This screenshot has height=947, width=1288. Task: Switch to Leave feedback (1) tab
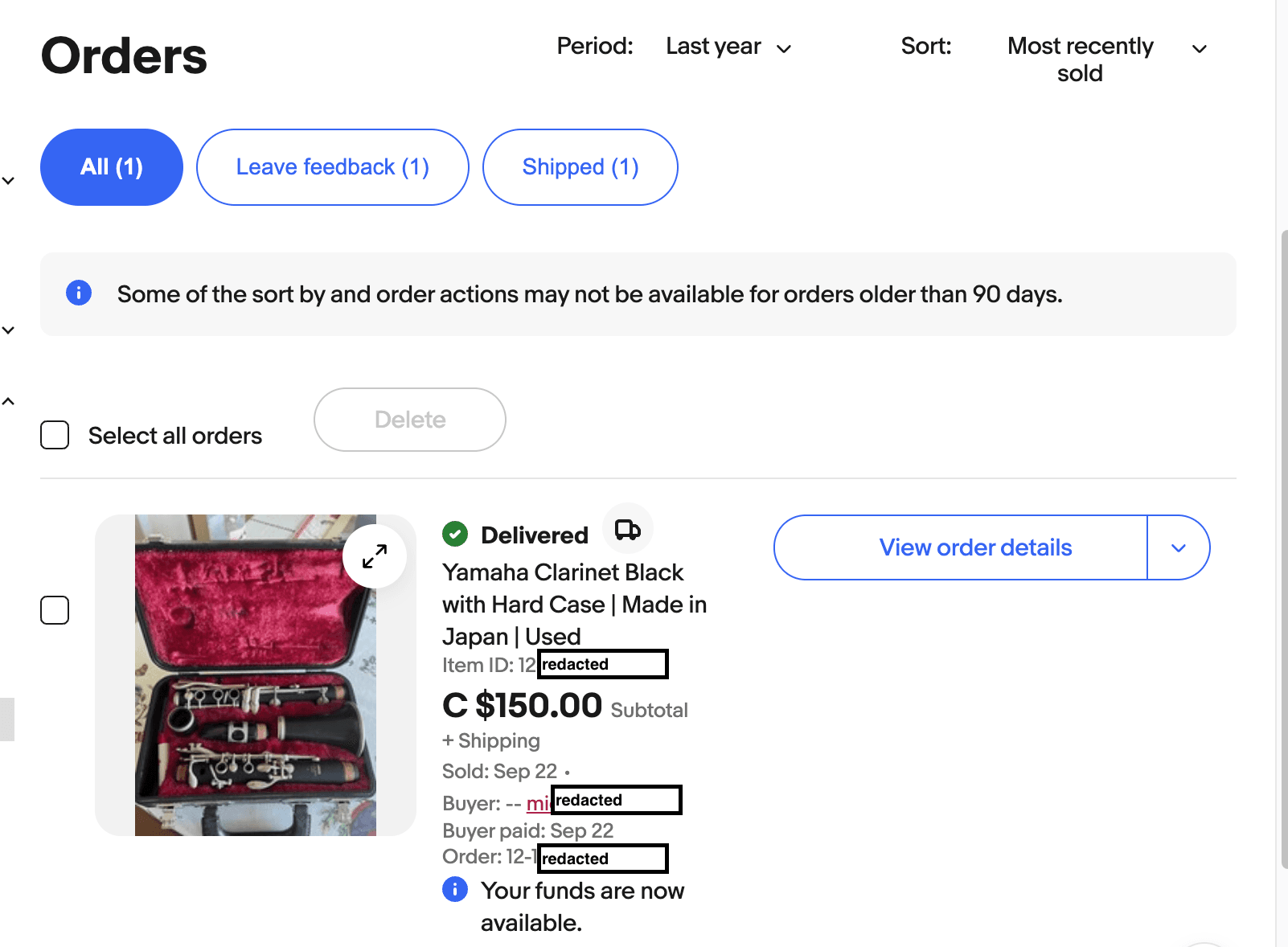(x=333, y=167)
